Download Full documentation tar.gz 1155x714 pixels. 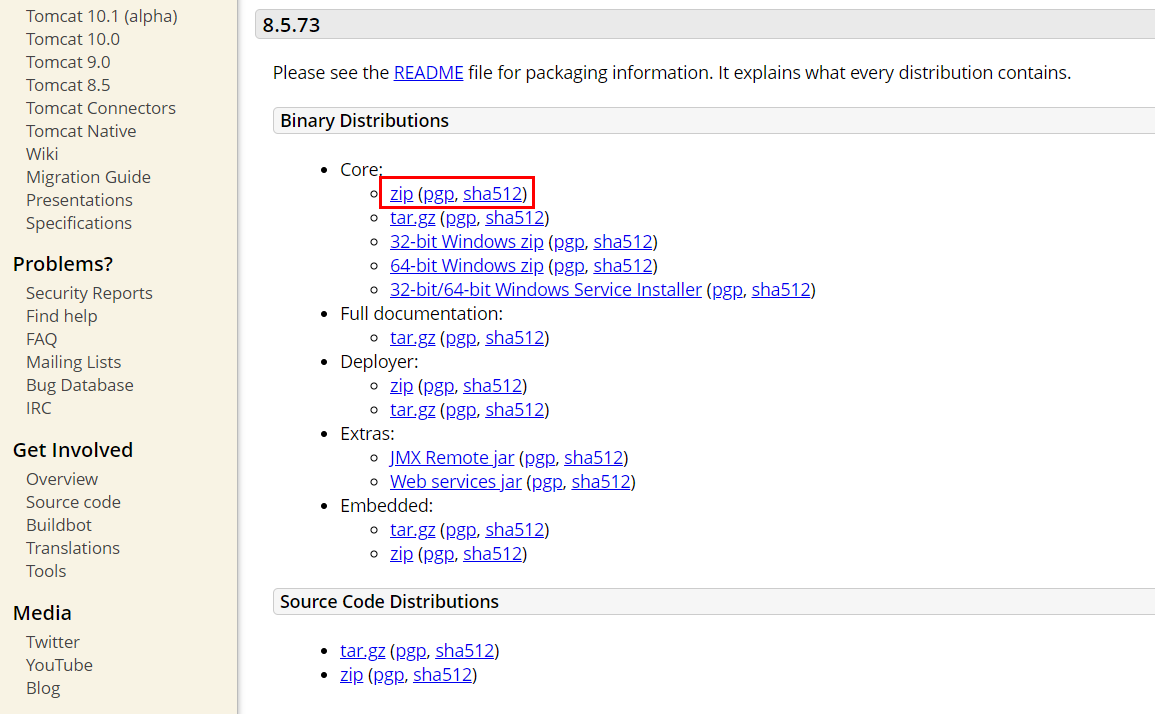412,337
